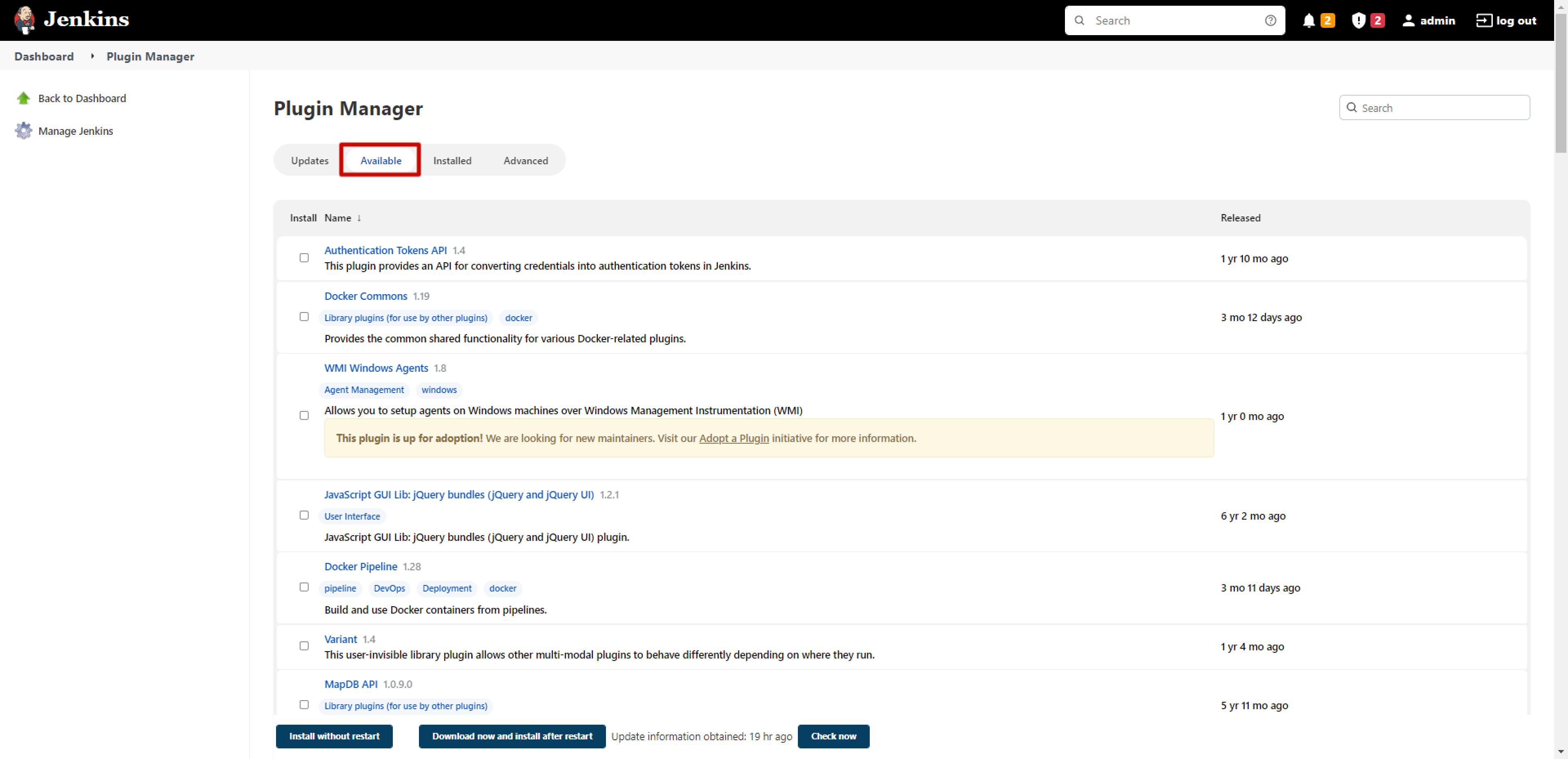Switch to the Updates tab
1568x759 pixels.
309,160
